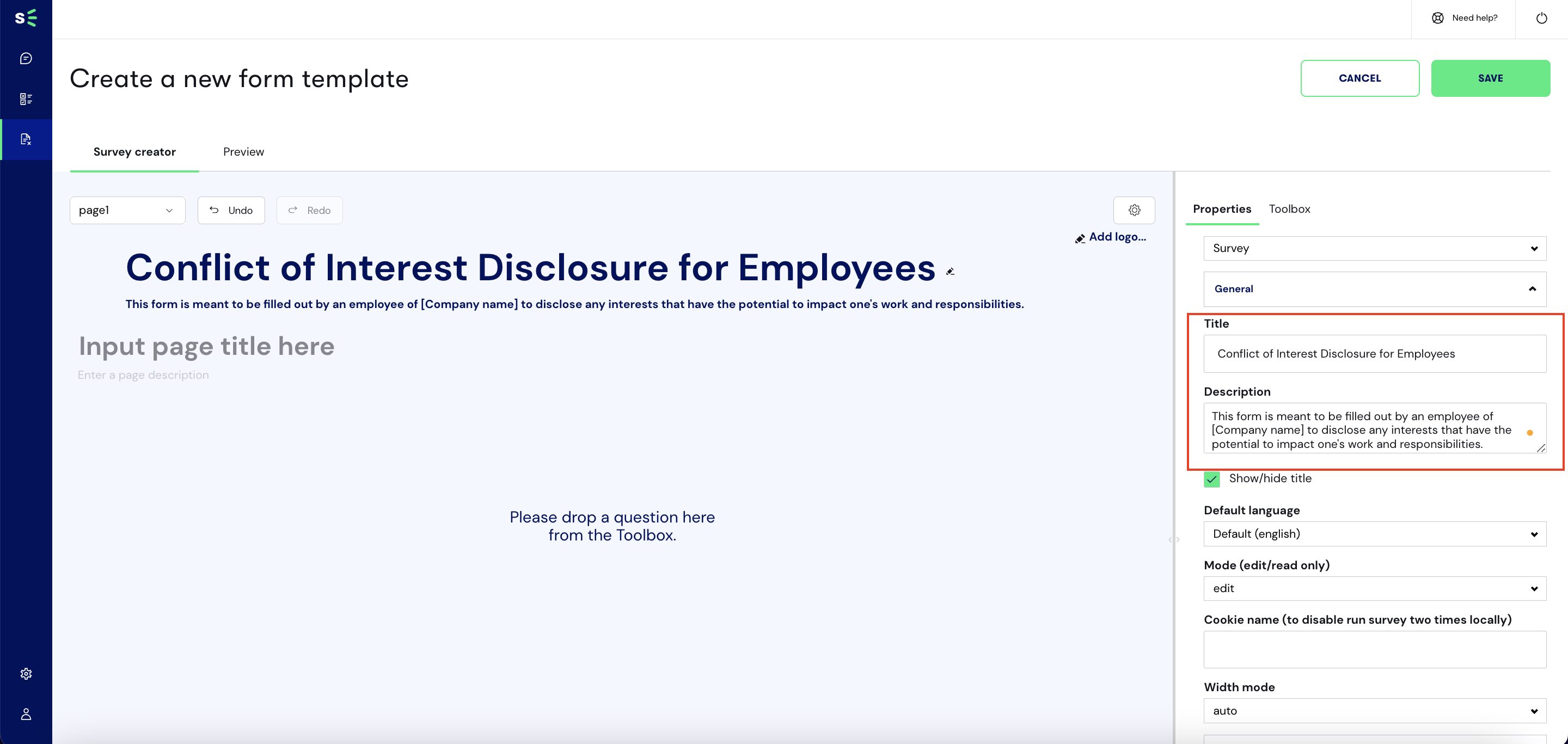The image size is (1568, 744).
Task: Click the Please drop a question here area
Action: coord(612,526)
